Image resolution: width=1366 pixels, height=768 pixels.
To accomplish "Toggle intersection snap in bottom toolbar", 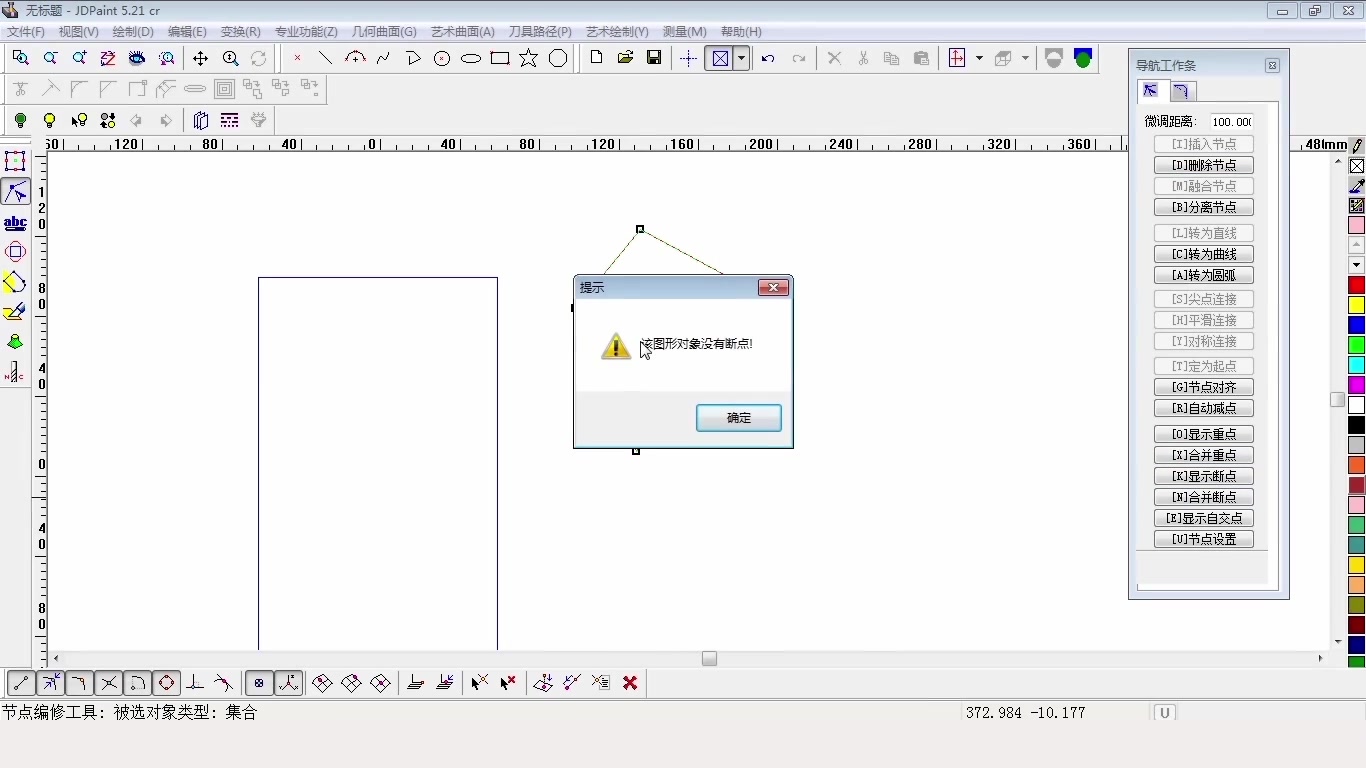I will point(108,683).
